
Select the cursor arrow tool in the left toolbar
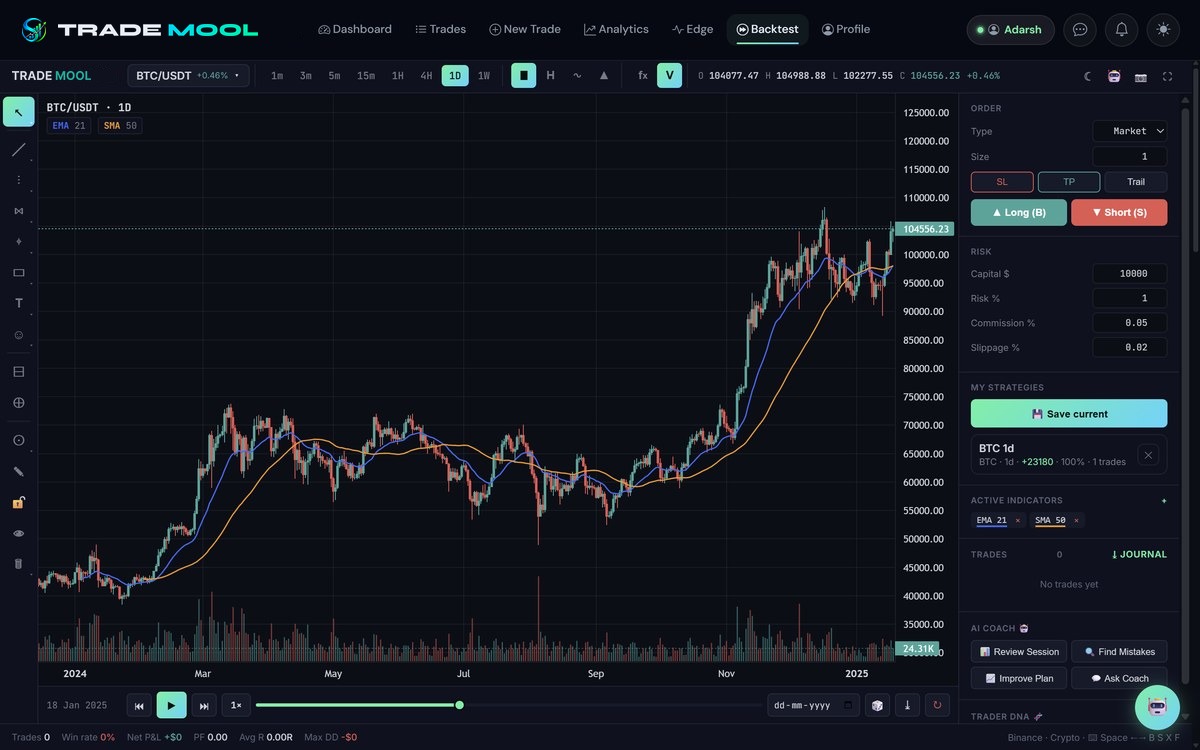[18, 112]
